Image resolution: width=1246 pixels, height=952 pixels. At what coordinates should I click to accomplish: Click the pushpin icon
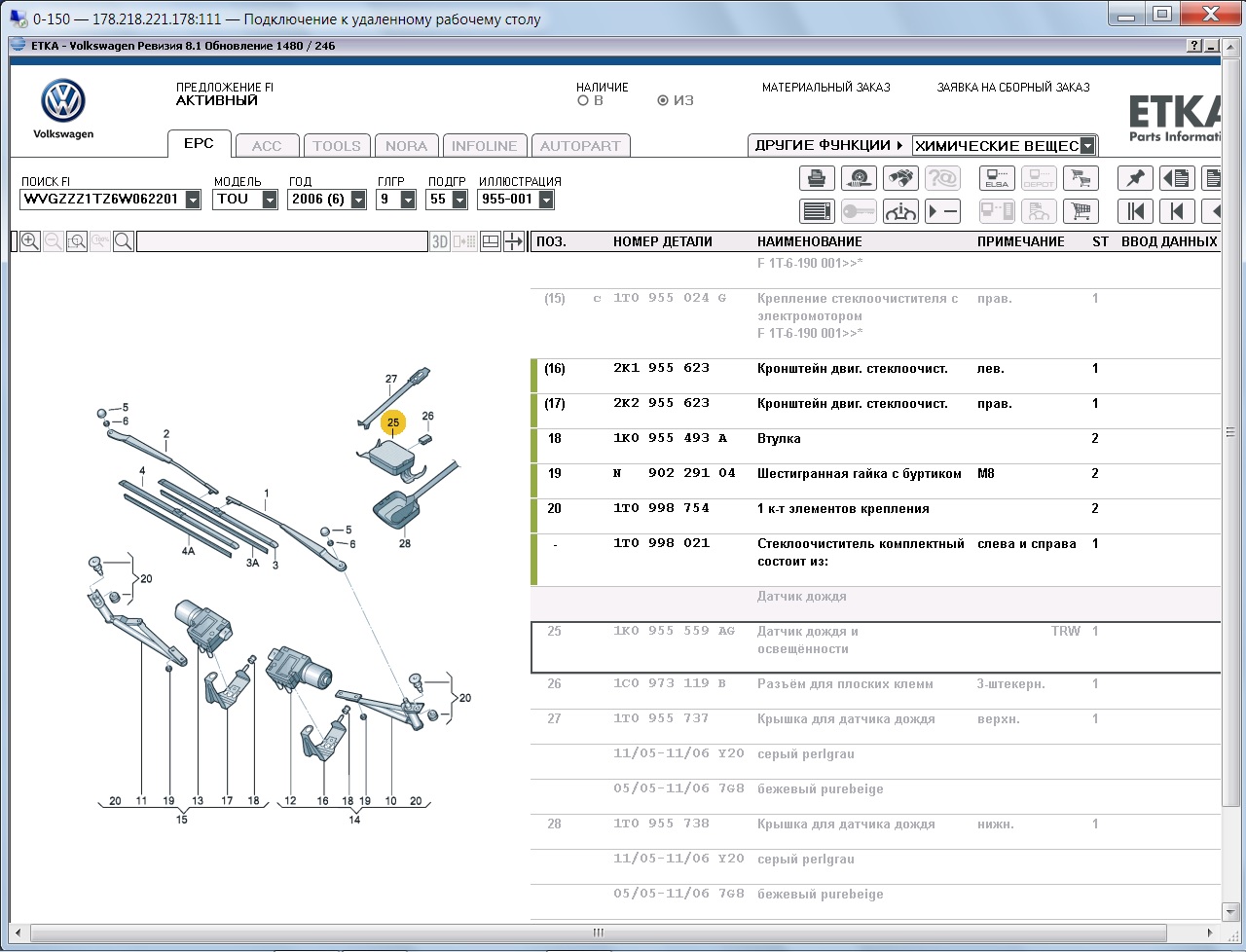1135,178
